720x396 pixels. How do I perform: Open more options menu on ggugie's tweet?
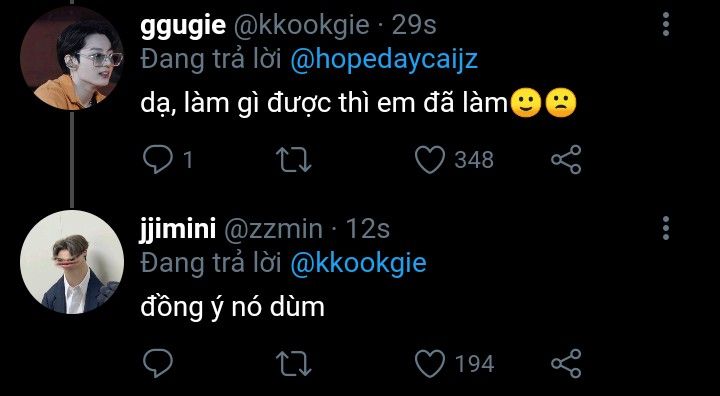(666, 24)
